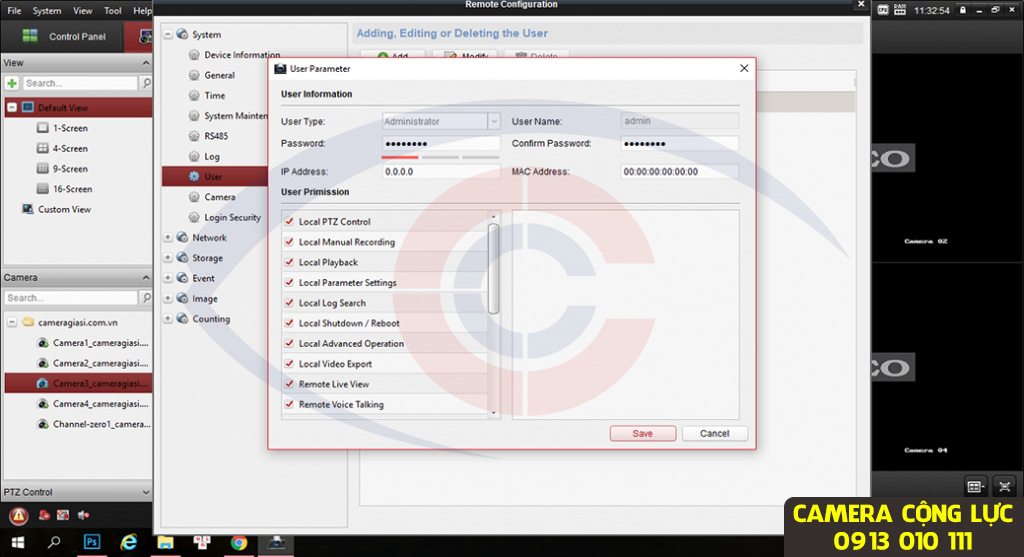Uncheck Local Playback permission
The image size is (1024, 557).
(x=289, y=262)
